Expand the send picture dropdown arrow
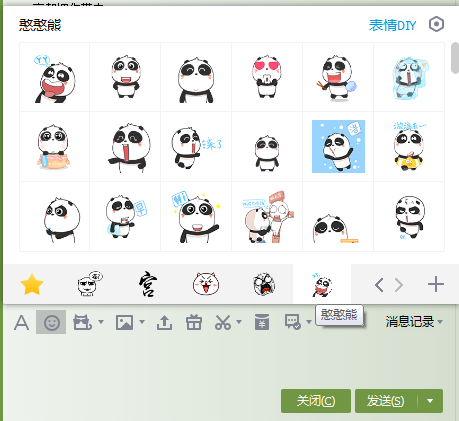 (x=142, y=322)
